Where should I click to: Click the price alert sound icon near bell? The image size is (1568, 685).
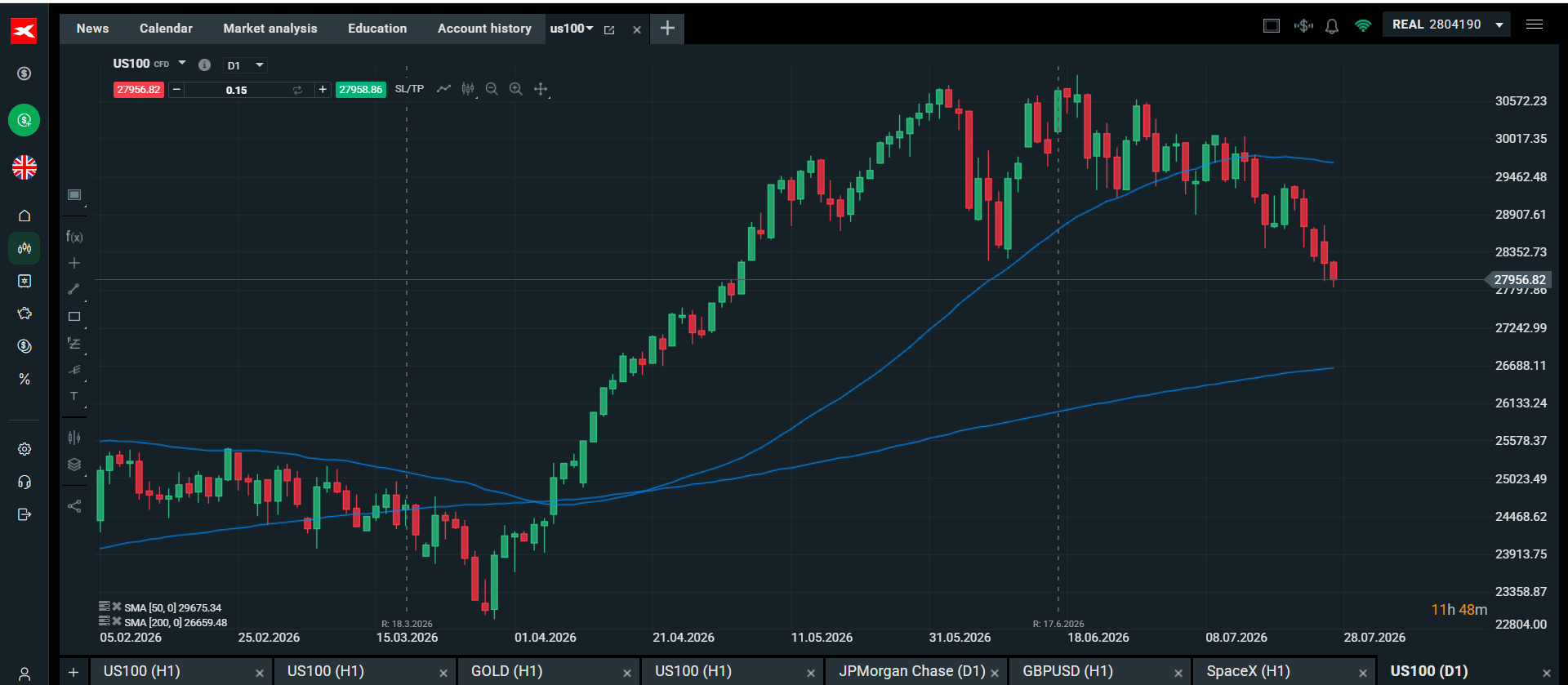point(1303,26)
